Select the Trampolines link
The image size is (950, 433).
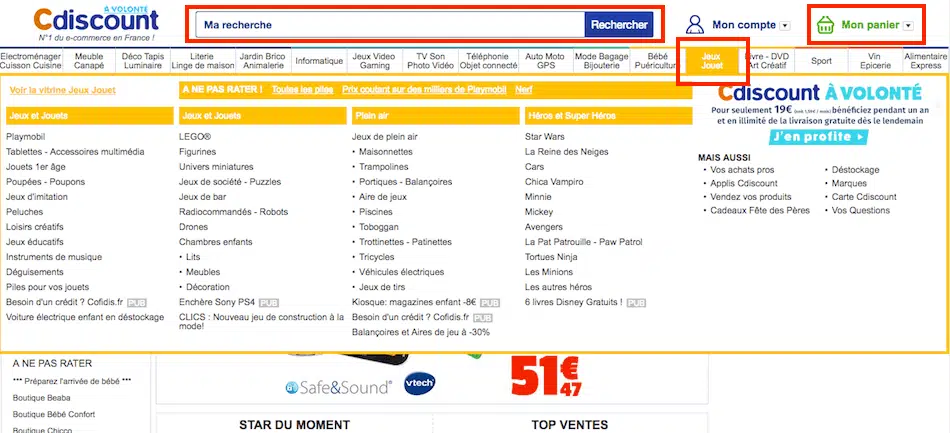pyautogui.click(x=385, y=166)
